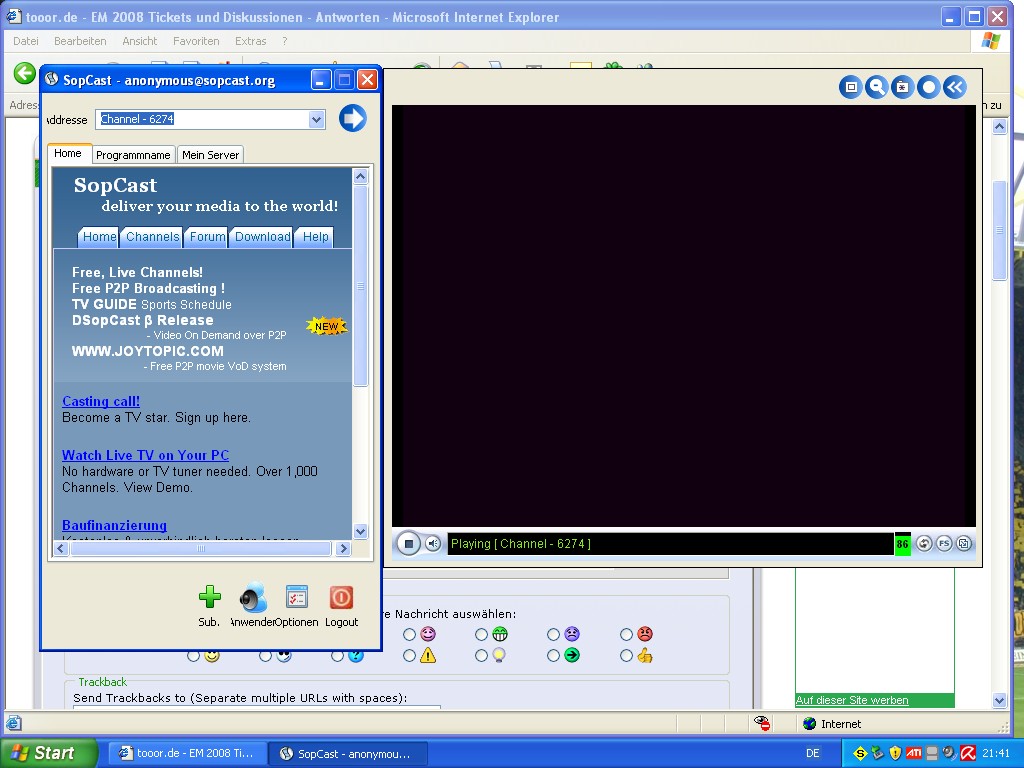The width and height of the screenshot is (1024, 768).
Task: Open SopCast Optionen settings
Action: click(x=297, y=598)
